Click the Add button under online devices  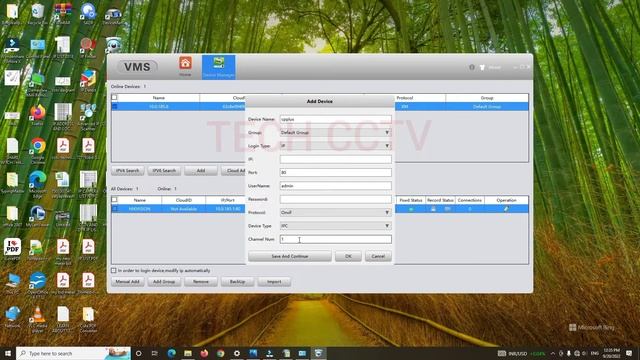click(201, 171)
